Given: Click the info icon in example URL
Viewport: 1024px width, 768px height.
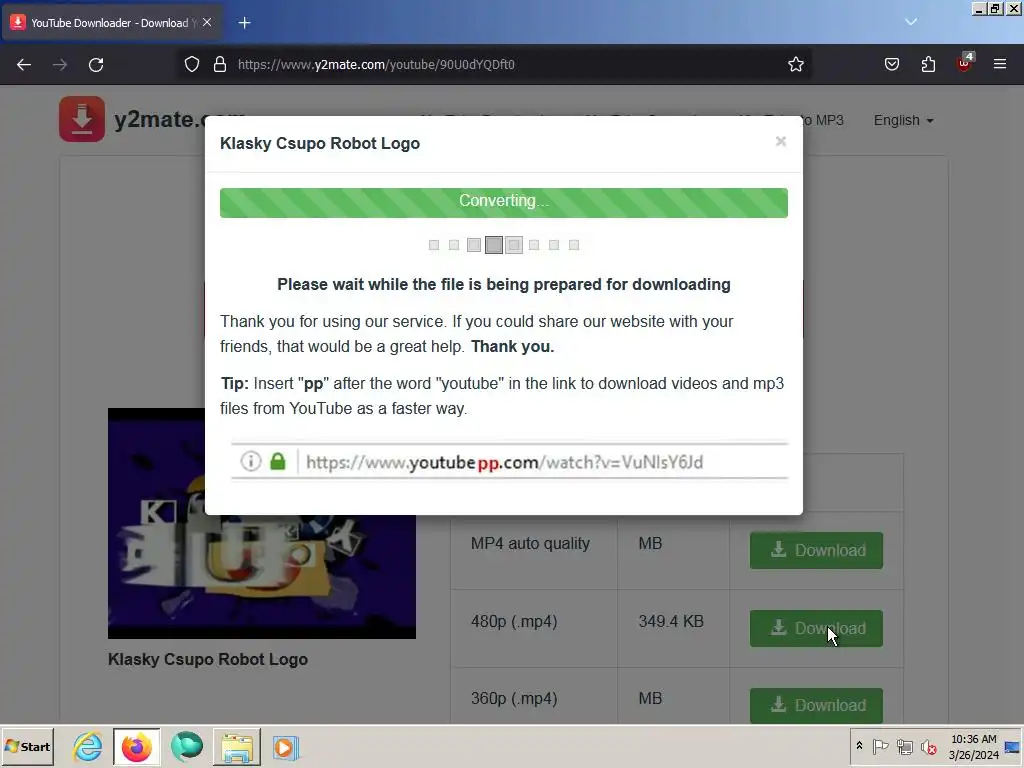Looking at the screenshot, I should pos(251,461).
